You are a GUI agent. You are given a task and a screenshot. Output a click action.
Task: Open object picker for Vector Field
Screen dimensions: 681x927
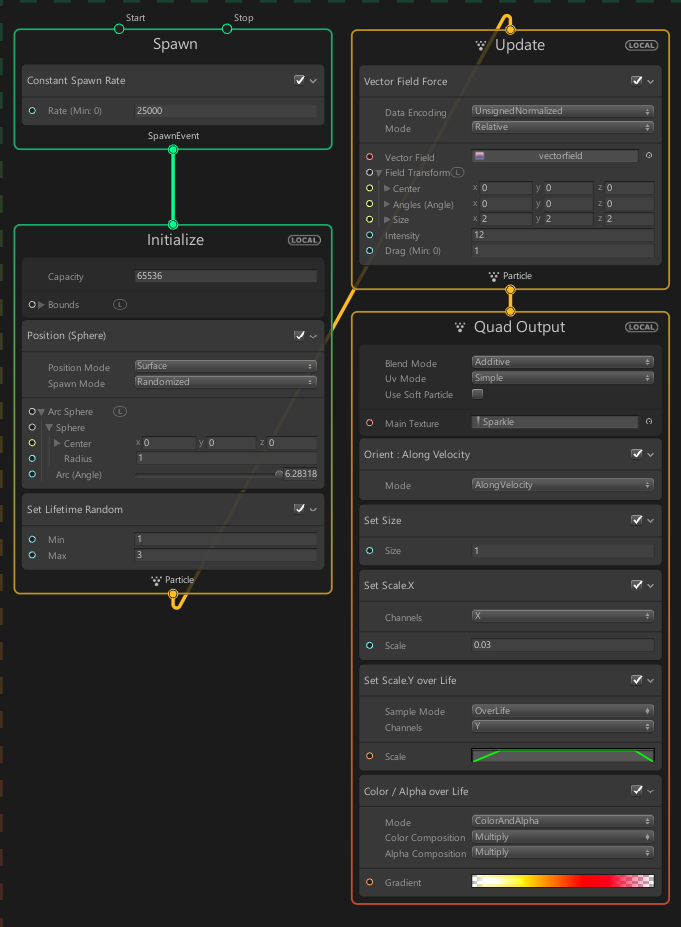(649, 155)
